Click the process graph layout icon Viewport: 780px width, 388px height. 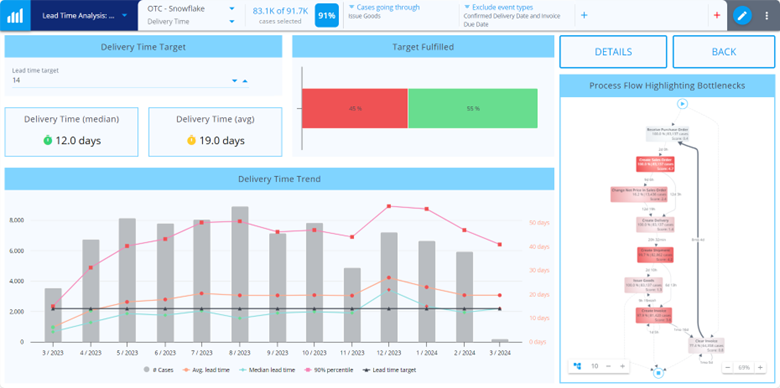577,366
